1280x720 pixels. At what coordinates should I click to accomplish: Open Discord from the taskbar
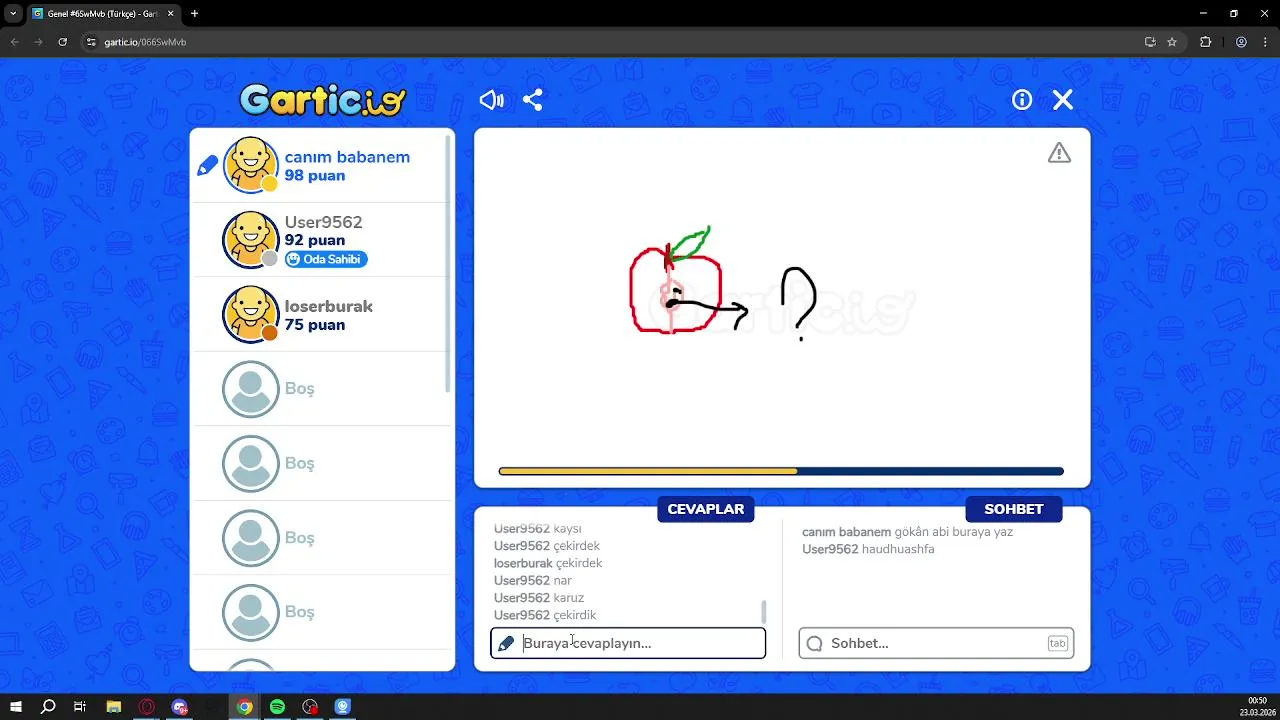[179, 707]
